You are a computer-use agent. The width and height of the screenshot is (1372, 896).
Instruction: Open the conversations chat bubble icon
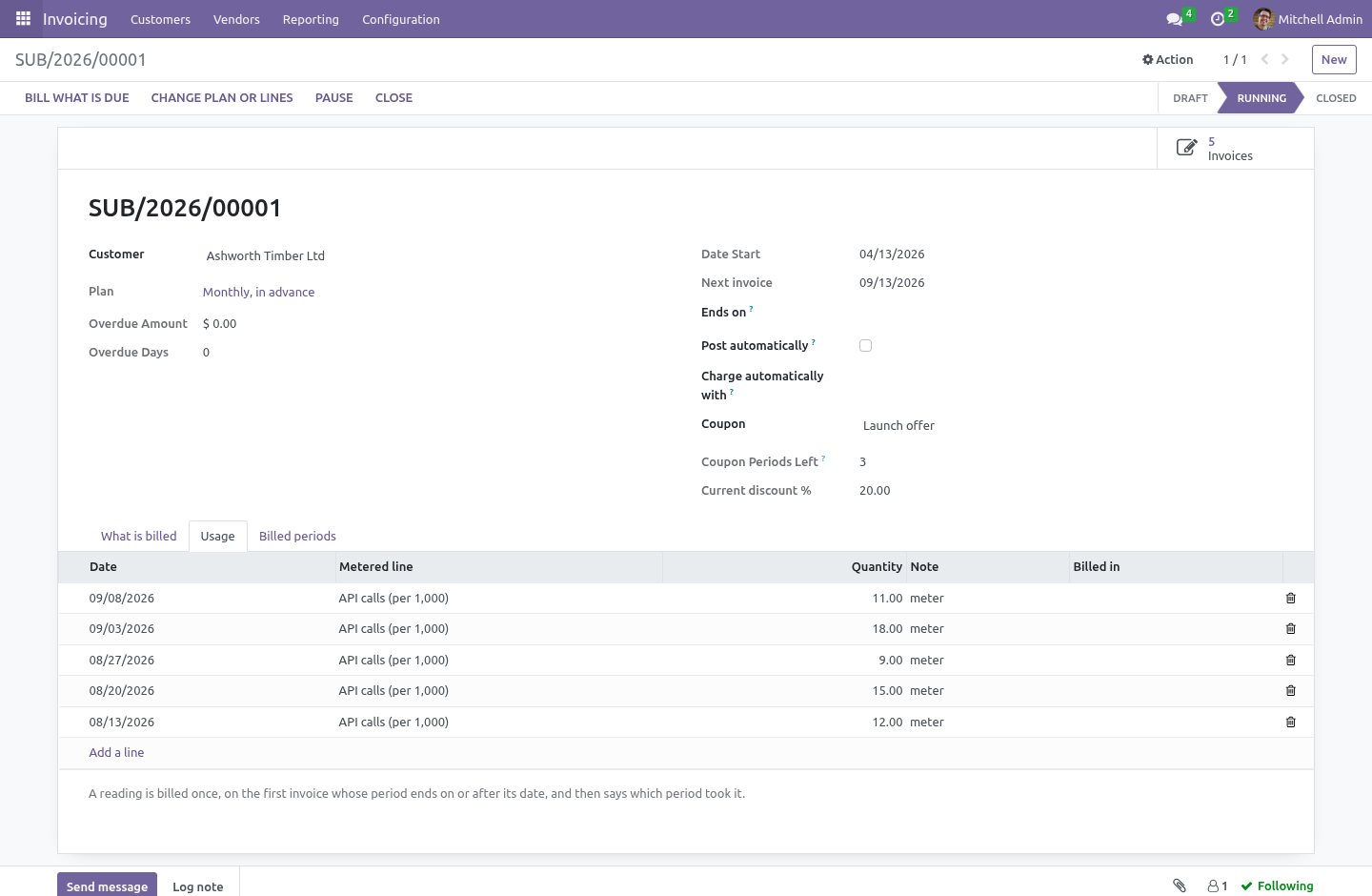[x=1174, y=19]
